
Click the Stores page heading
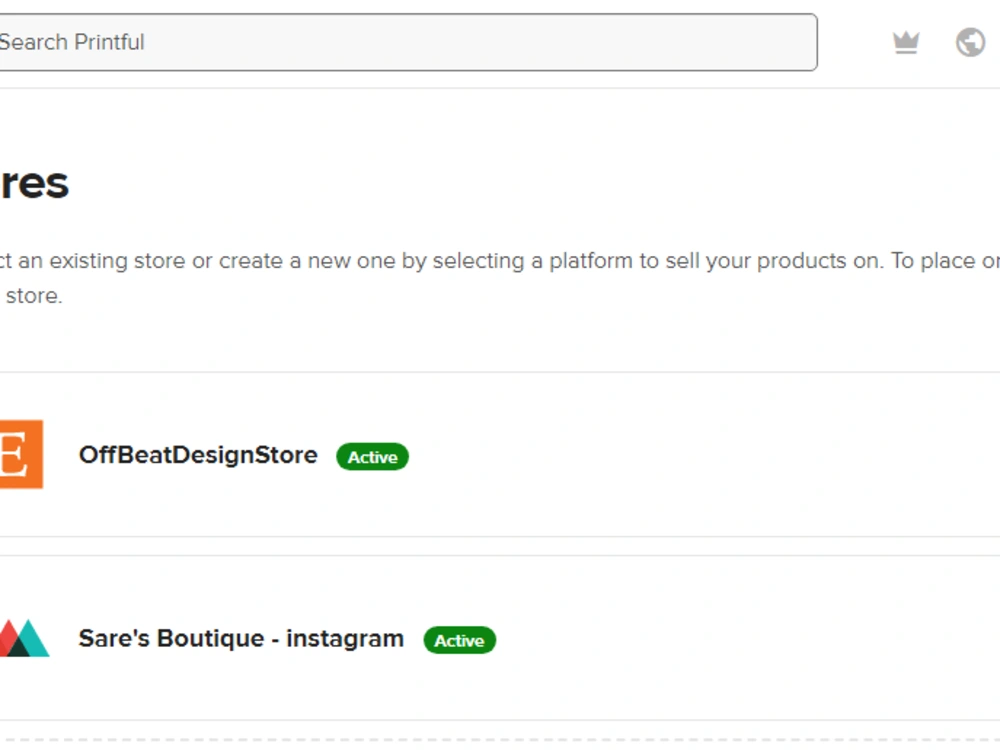pos(34,184)
